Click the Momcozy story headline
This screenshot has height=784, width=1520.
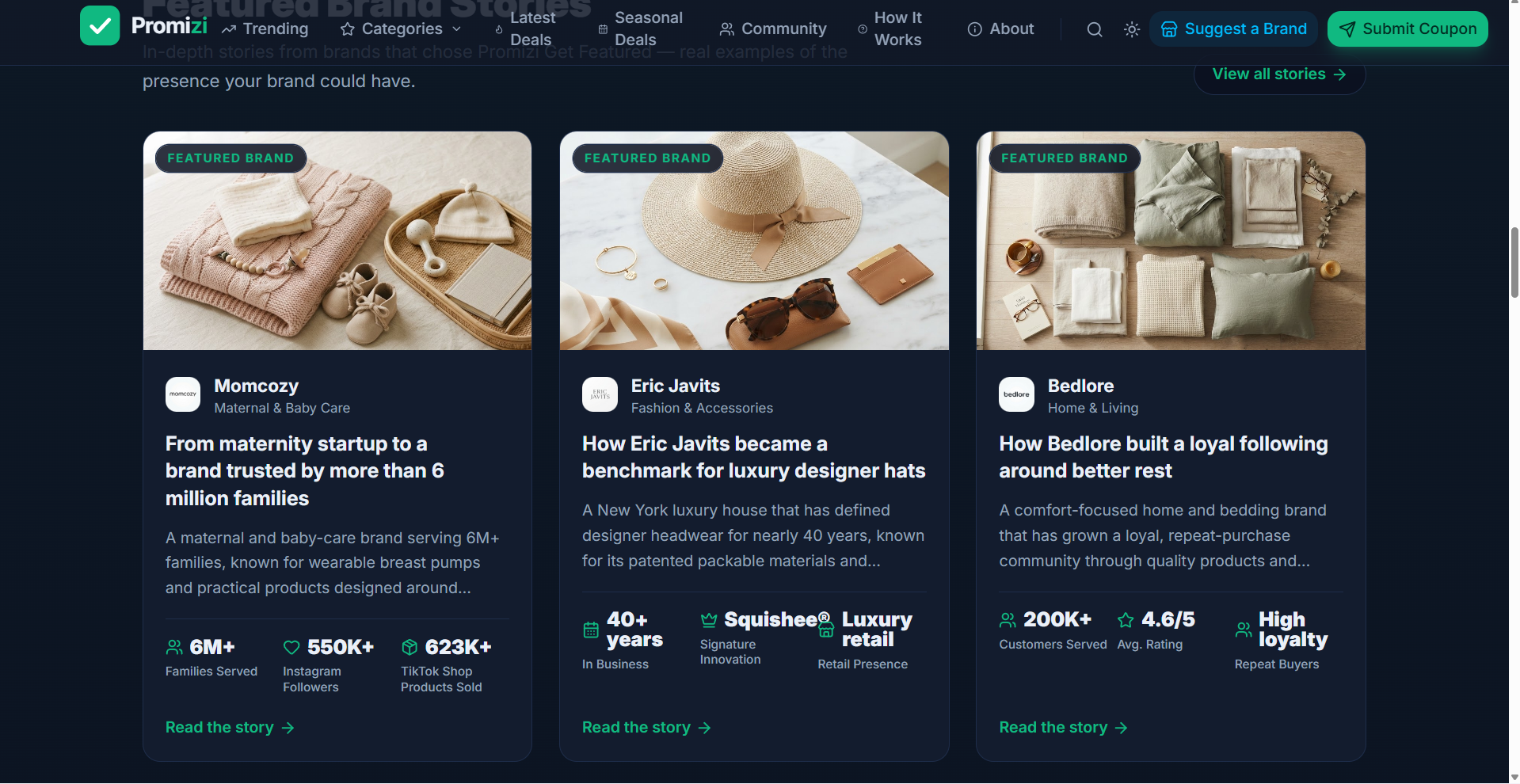305,471
